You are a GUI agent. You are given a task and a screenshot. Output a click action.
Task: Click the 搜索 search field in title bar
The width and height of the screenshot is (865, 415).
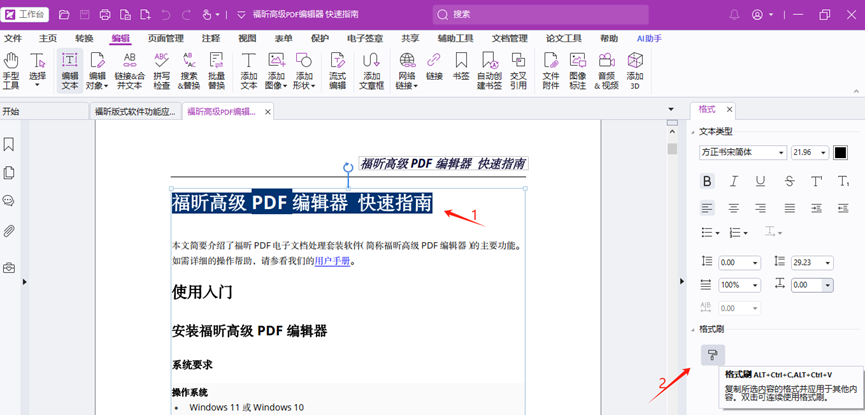point(540,15)
